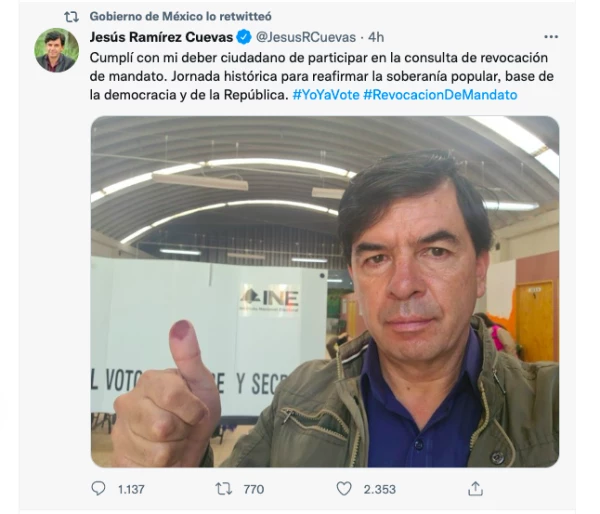This screenshot has width=600, height=514.
Task: Open the three-dot more options menu
Action: tap(551, 37)
